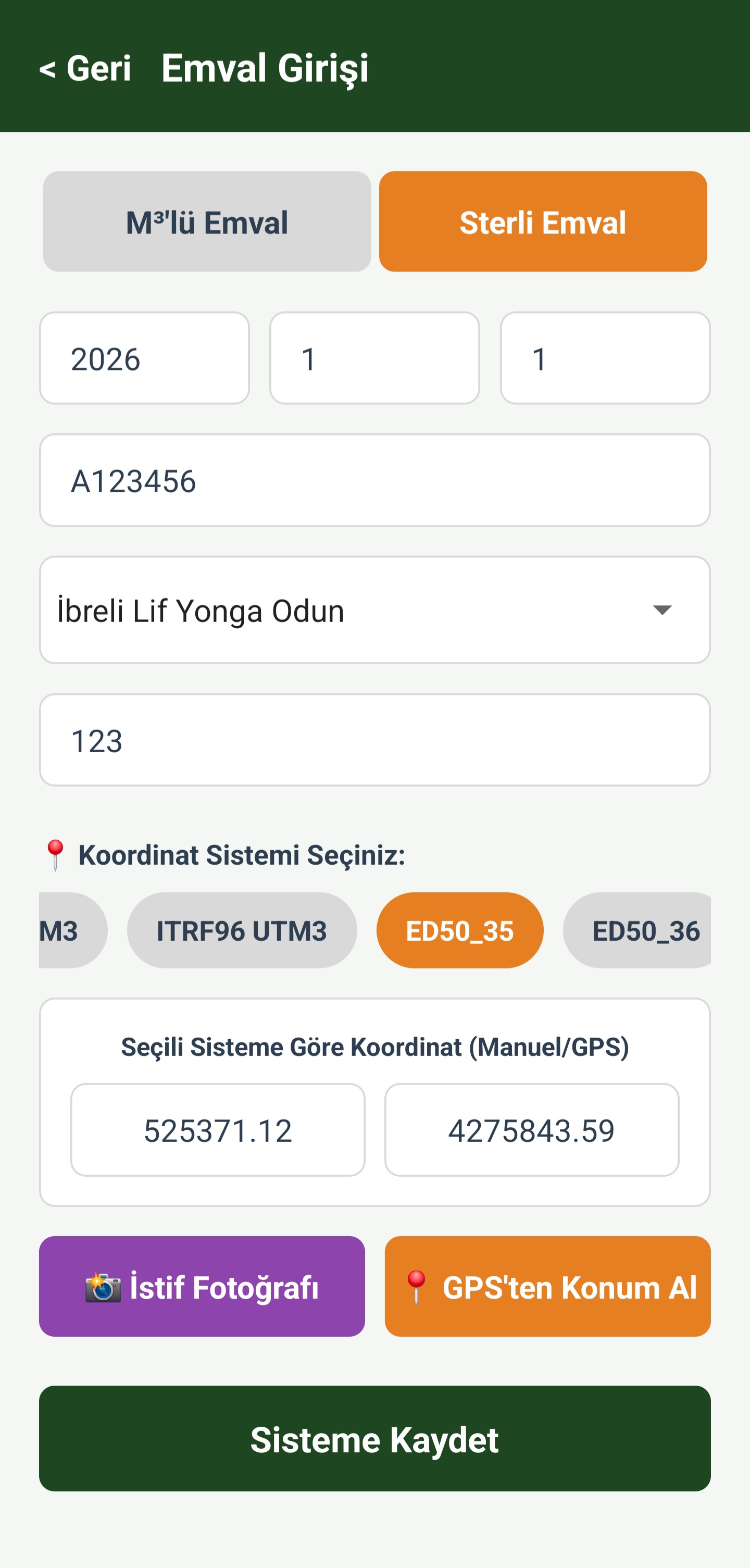Tap the camera icon on İstif Fotoğrafı
The height and width of the screenshot is (1568, 750).
pyautogui.click(x=103, y=1287)
